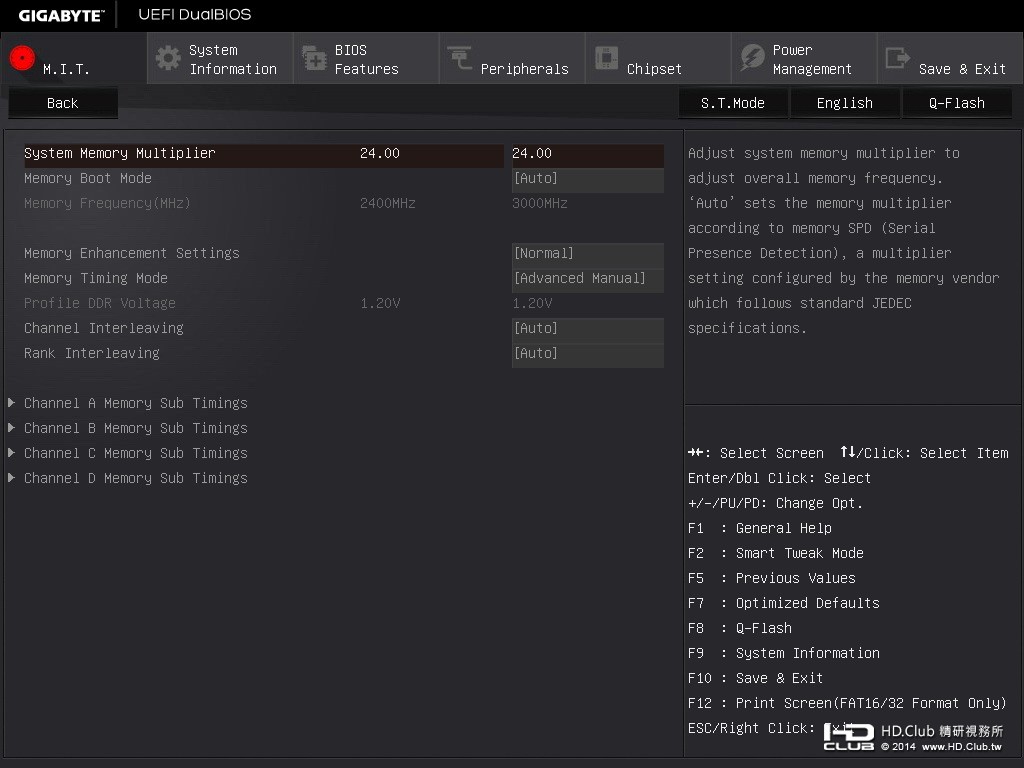Screen dimensions: 1024x768
Task: Click the Power Management lightning icon
Action: (x=752, y=58)
